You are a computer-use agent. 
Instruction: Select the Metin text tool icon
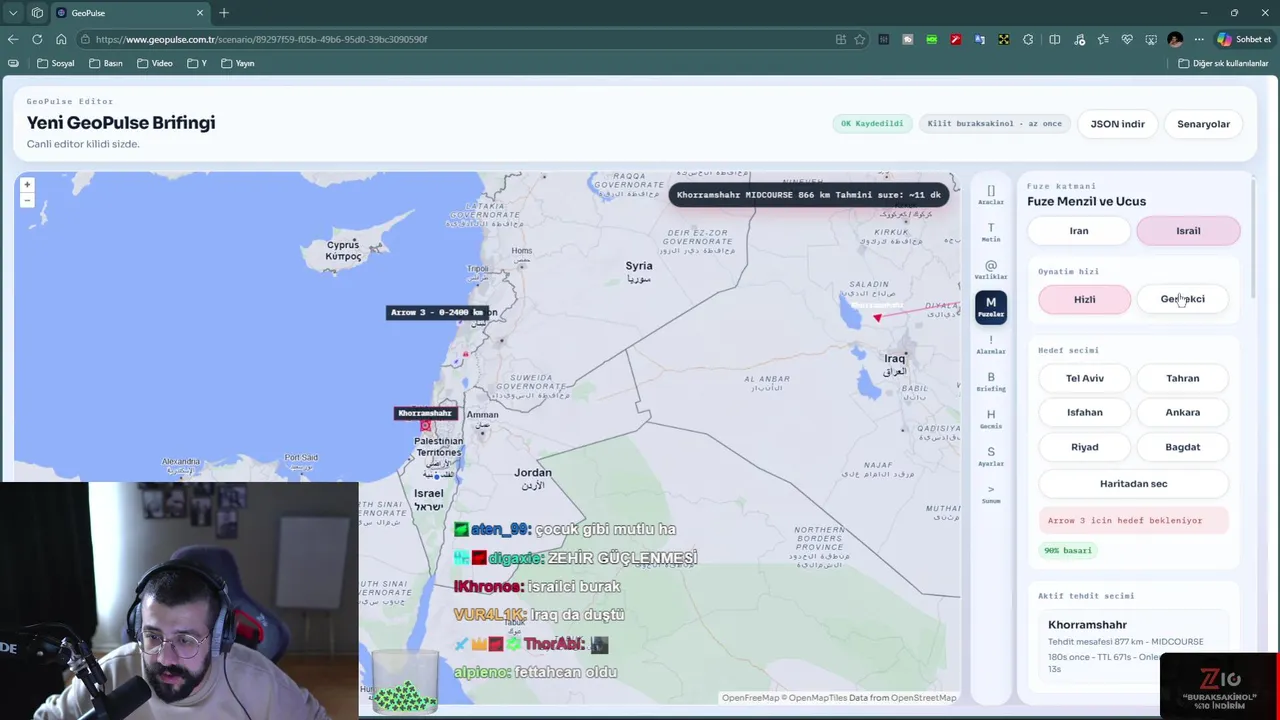click(991, 232)
